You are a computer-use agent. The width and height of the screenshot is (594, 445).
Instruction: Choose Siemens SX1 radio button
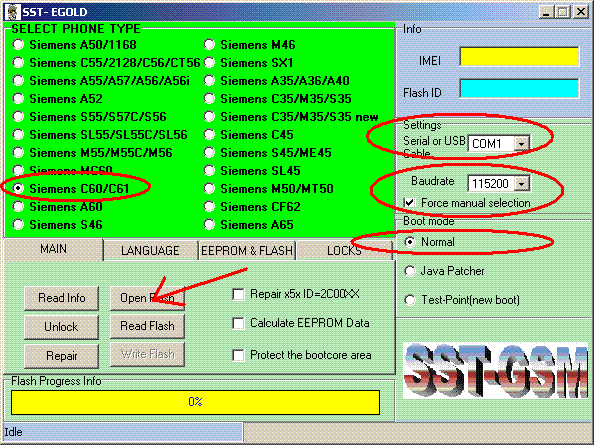(x=209, y=62)
